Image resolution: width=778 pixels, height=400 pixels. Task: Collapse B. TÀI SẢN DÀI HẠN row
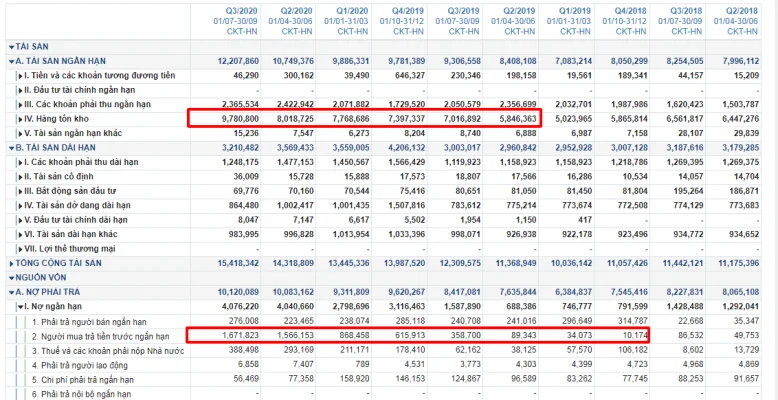pyautogui.click(x=11, y=147)
